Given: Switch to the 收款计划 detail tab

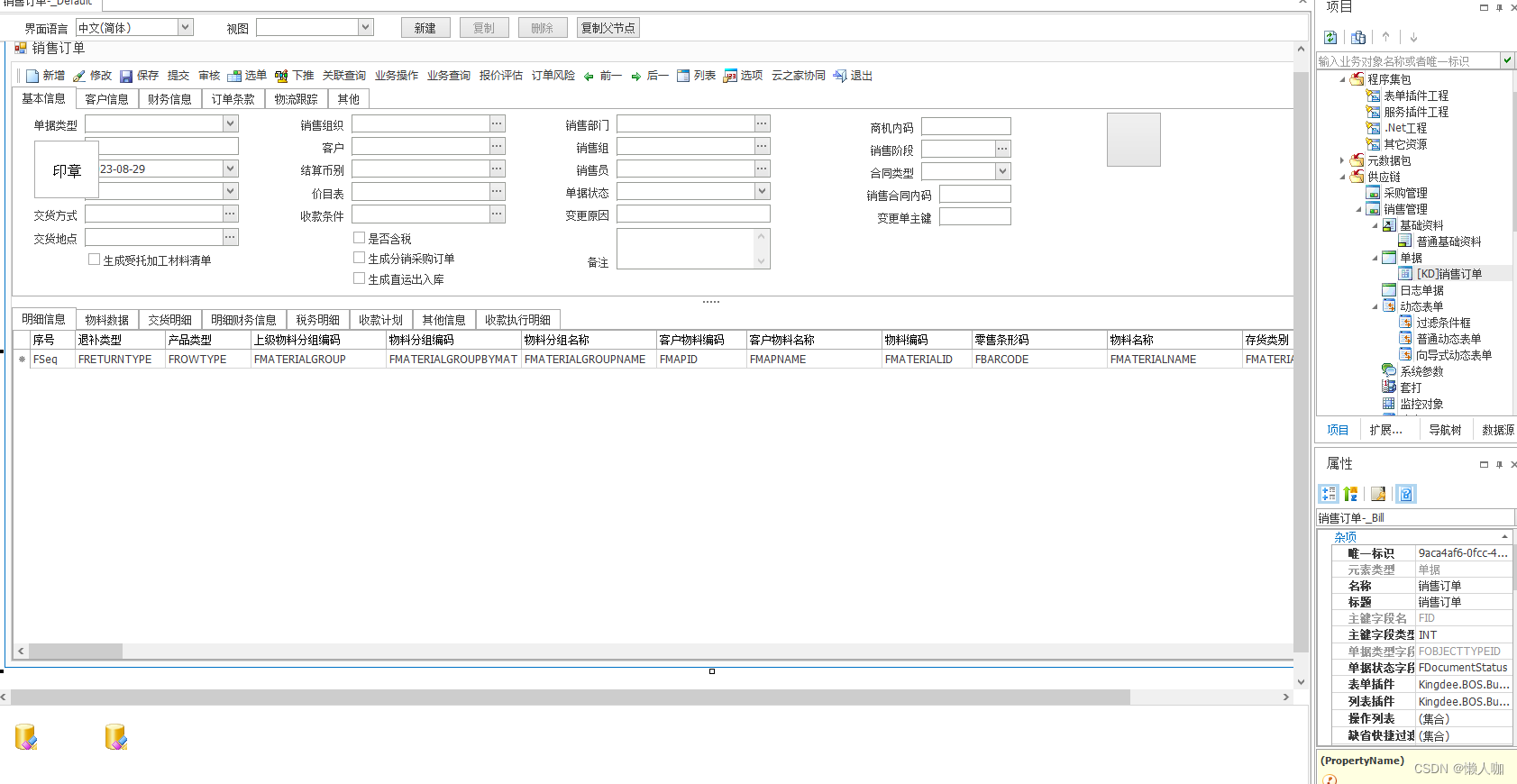Looking at the screenshot, I should (x=380, y=320).
